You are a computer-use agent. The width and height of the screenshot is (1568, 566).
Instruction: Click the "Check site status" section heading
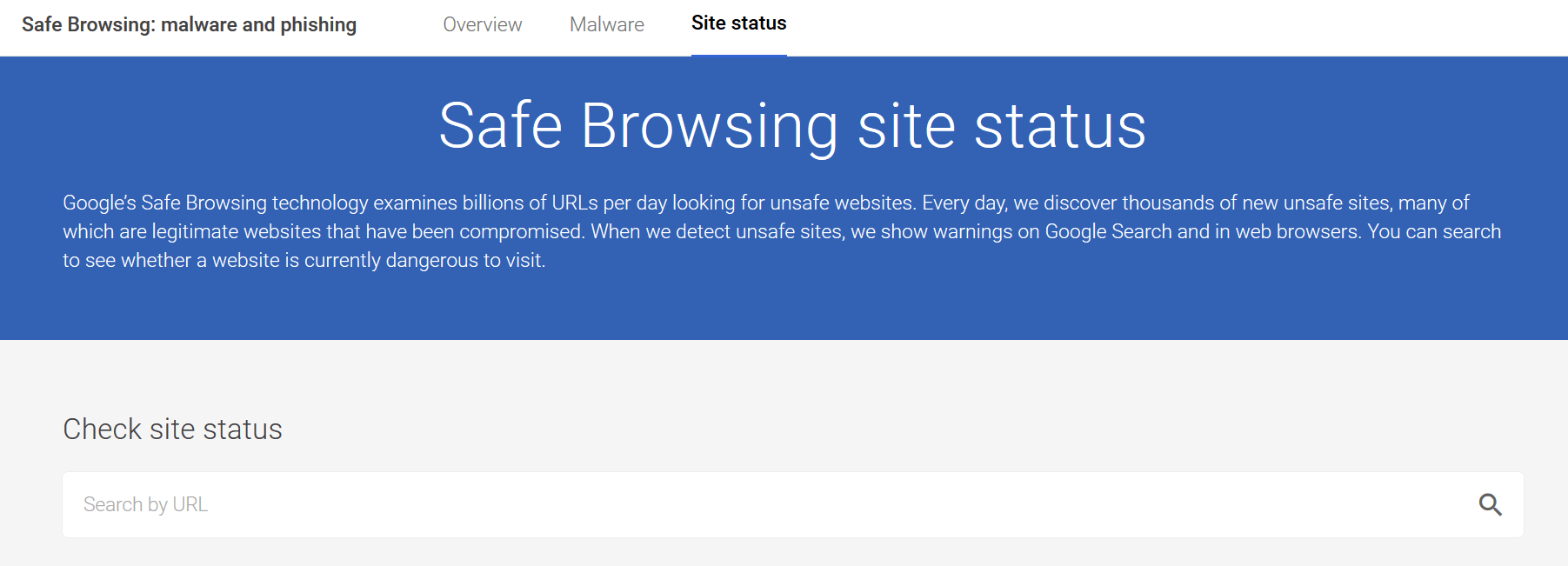172,429
